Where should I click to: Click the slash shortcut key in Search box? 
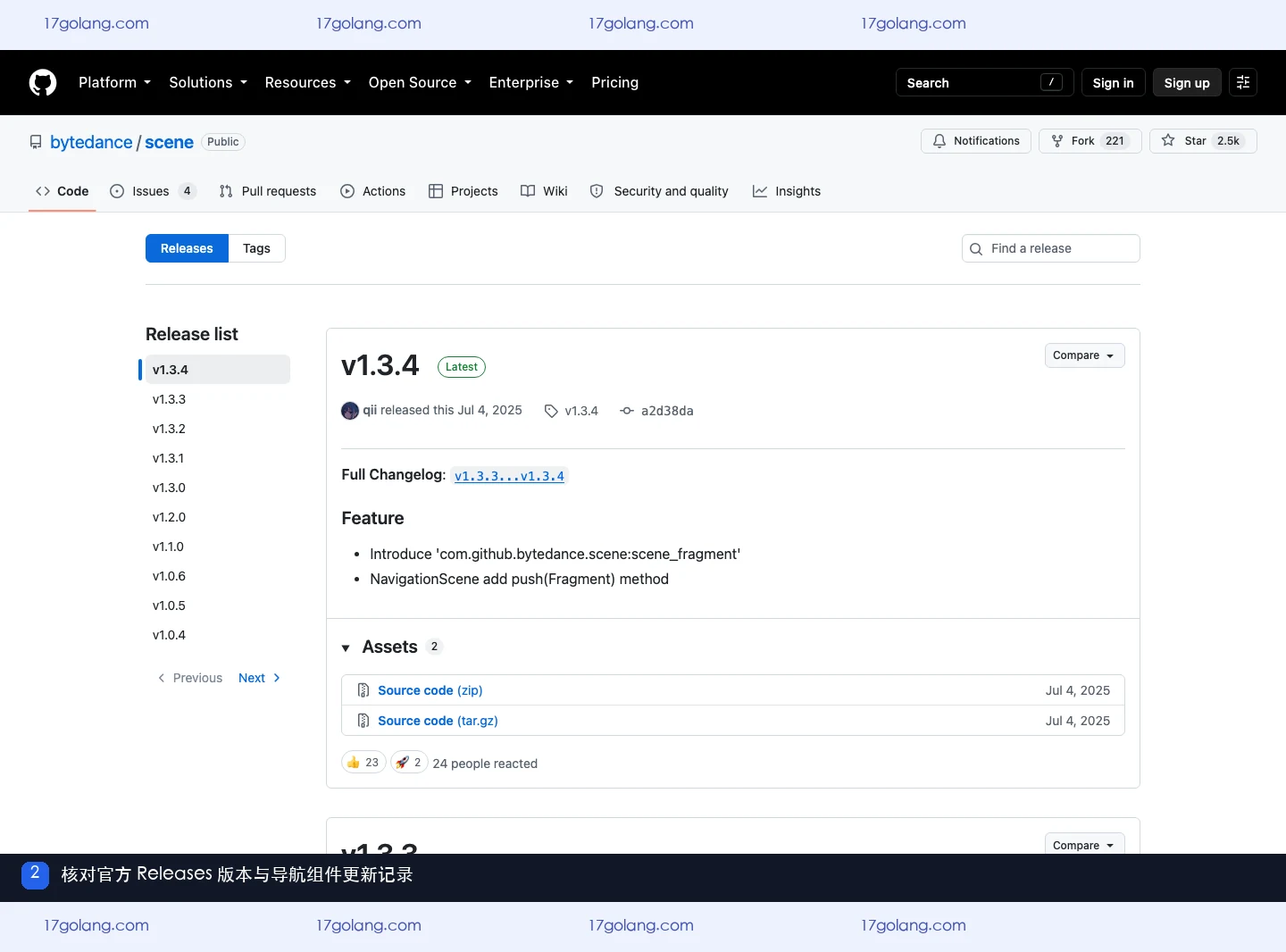pos(1051,82)
